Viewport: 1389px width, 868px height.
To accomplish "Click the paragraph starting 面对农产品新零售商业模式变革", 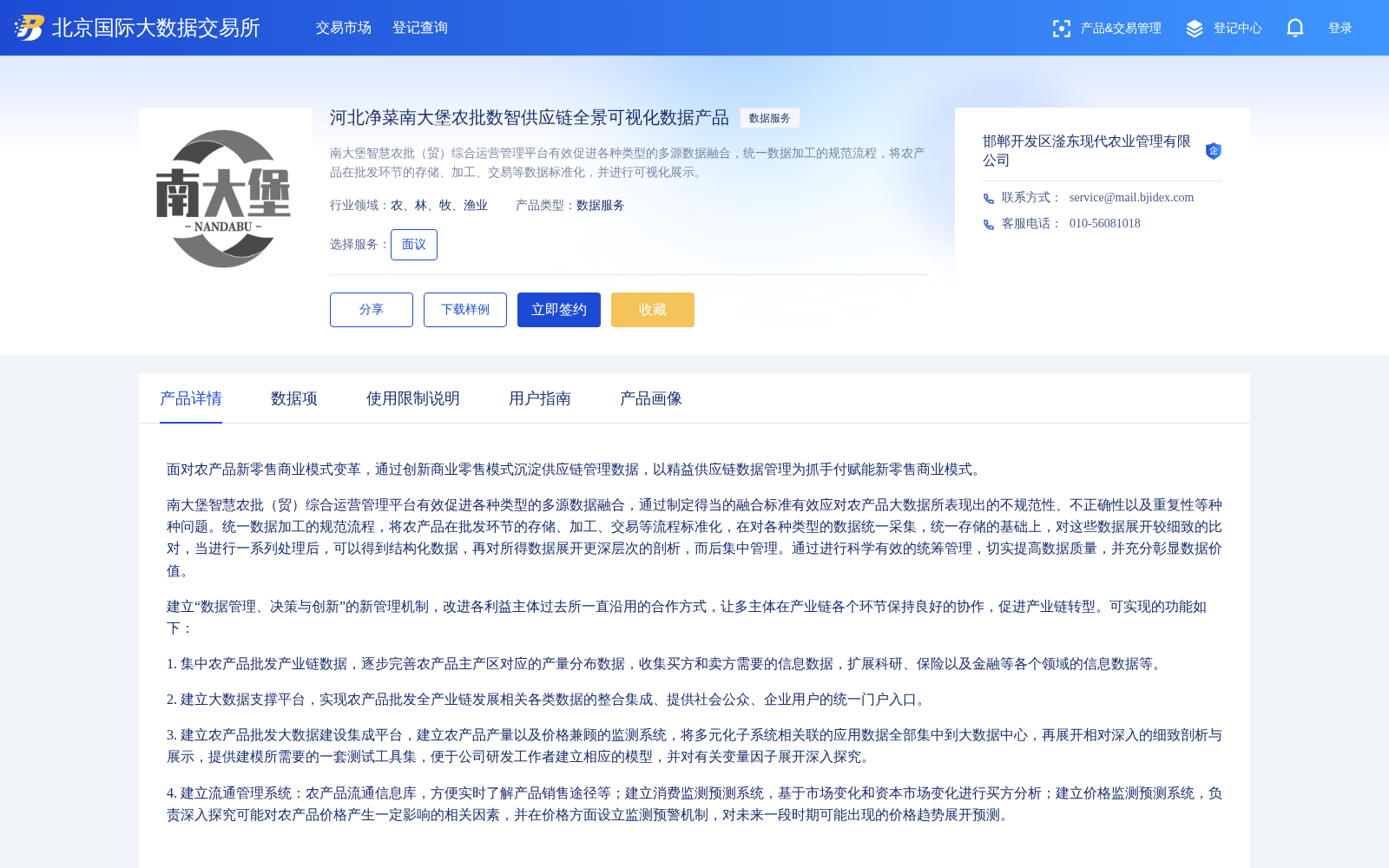I will 576,470.
